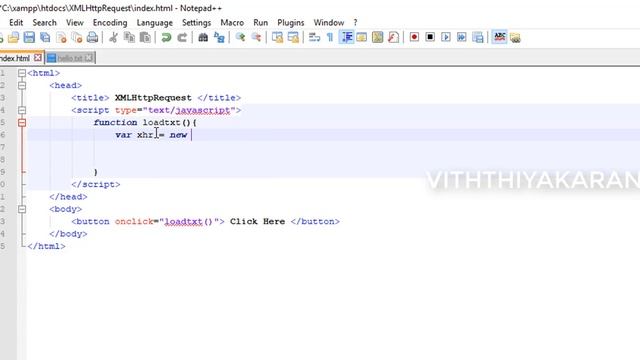The width and height of the screenshot is (640, 360).
Task: Toggle the Show Indent Guide icon
Action: pyautogui.click(x=347, y=38)
